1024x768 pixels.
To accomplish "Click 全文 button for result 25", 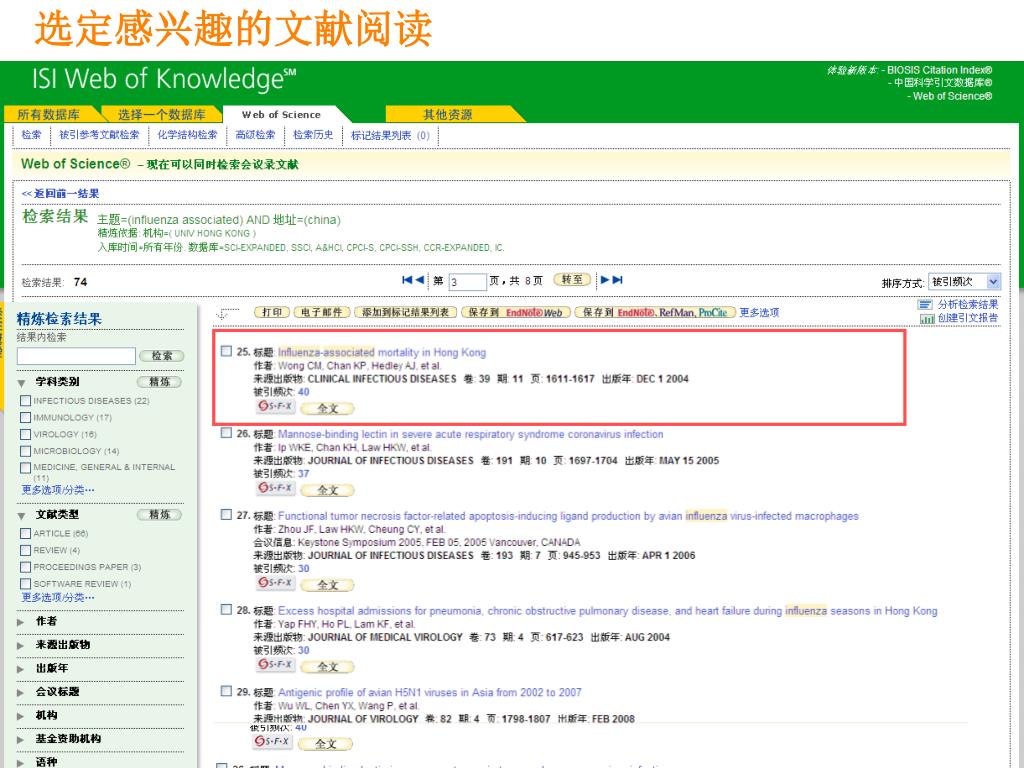I will pyautogui.click(x=327, y=409).
